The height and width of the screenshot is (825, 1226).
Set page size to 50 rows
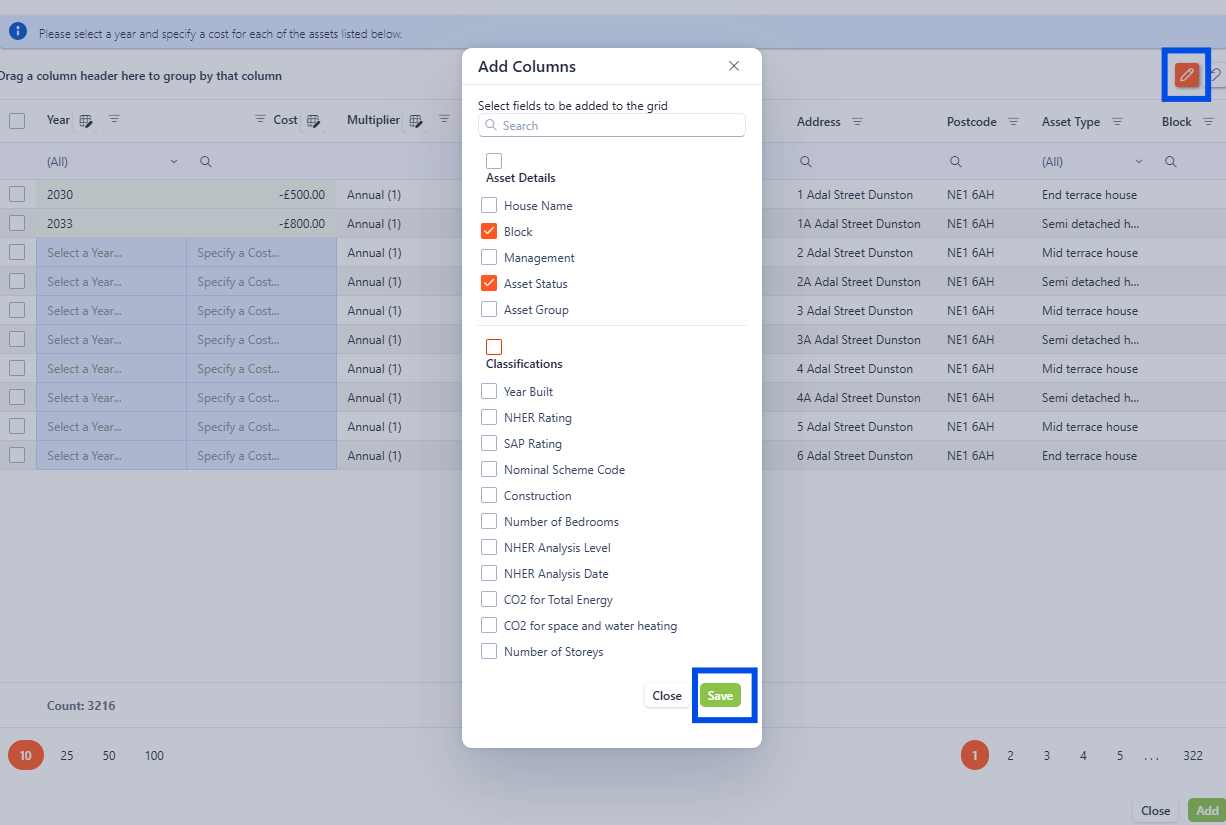click(109, 756)
